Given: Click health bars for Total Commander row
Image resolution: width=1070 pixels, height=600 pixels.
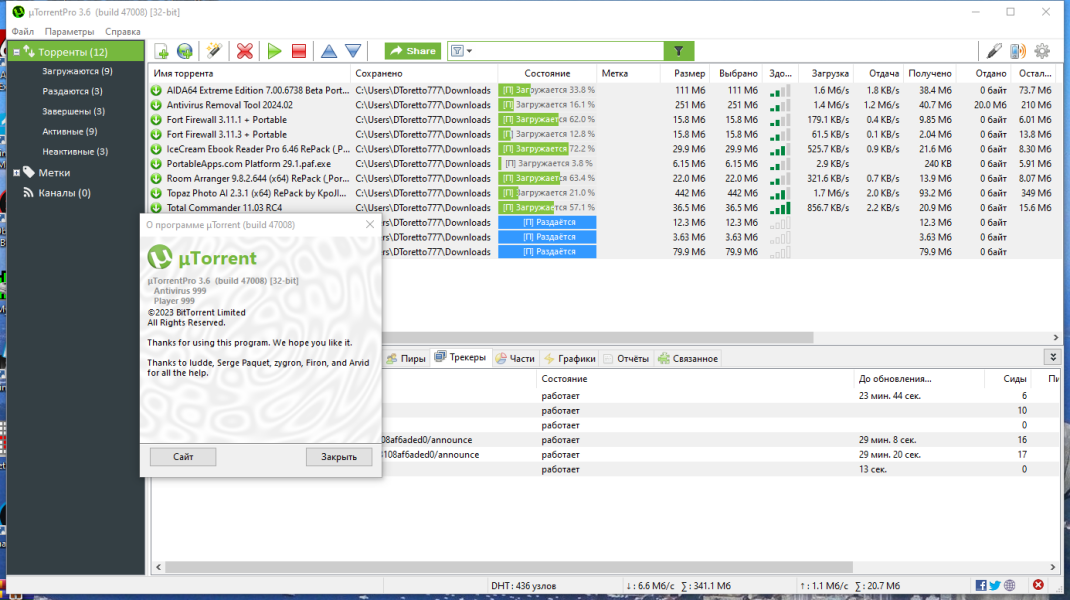Looking at the screenshot, I should tap(780, 208).
